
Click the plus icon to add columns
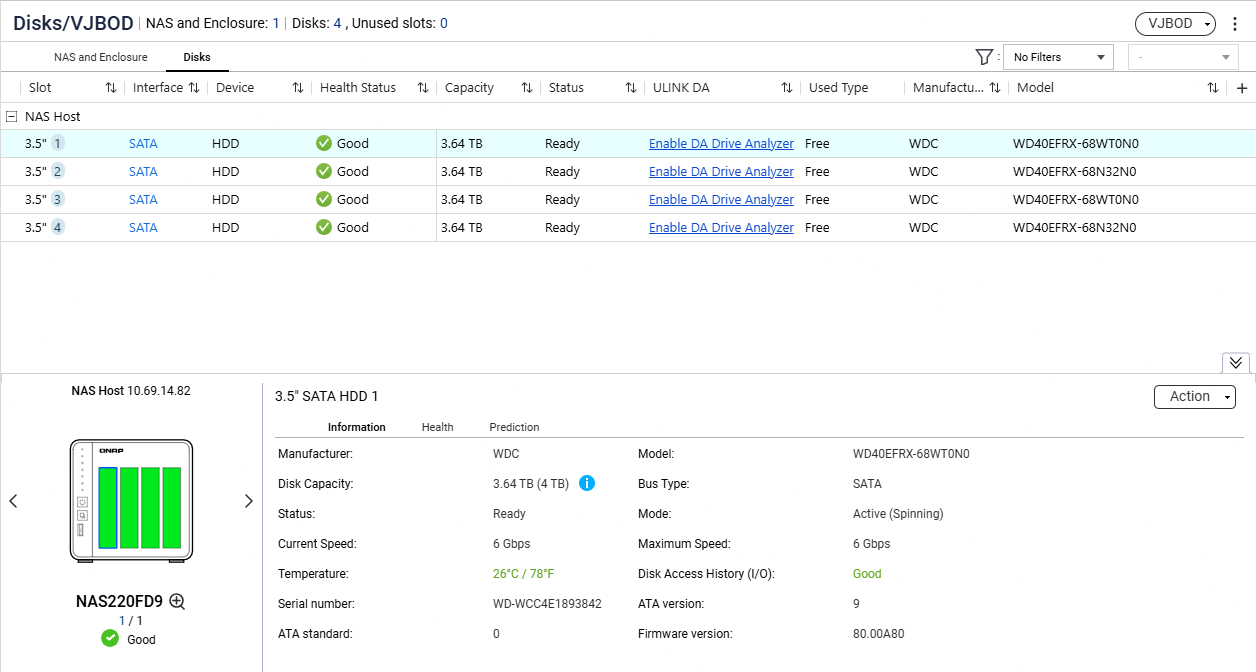click(1242, 88)
